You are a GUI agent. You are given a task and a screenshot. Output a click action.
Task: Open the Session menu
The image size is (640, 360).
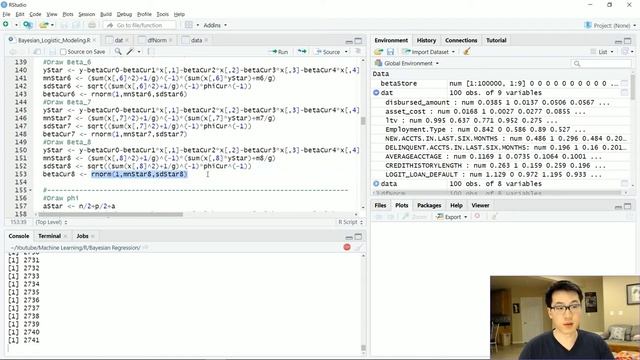click(87, 14)
